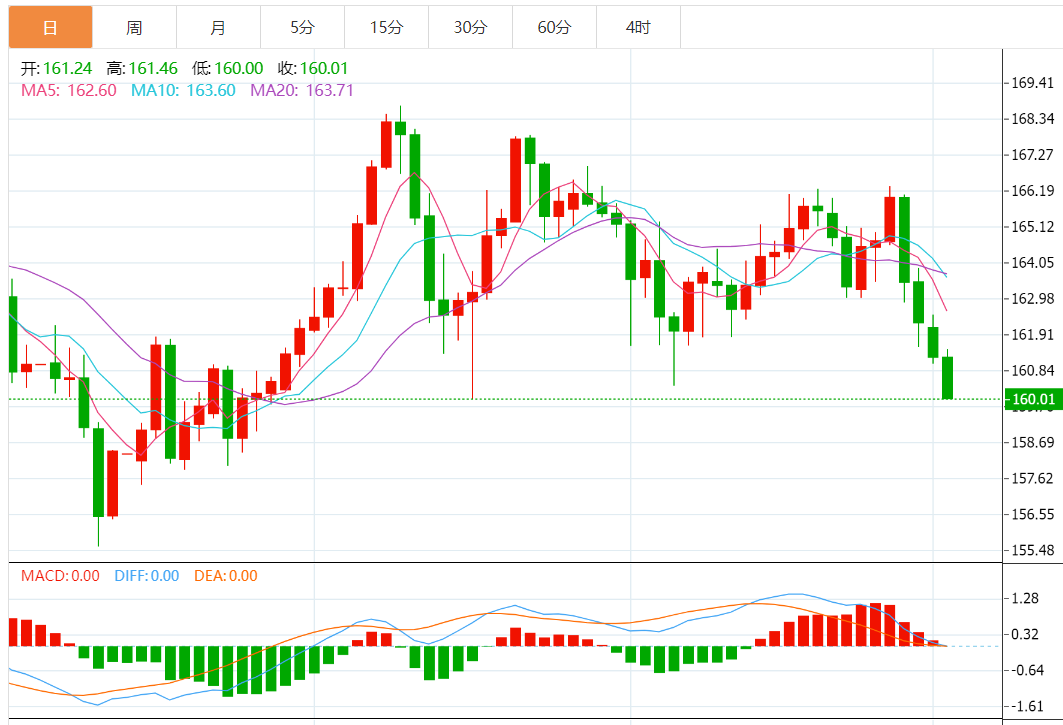This screenshot has height=725, width=1063.
Task: Click the high value 高:161.46
Action: [x=142, y=68]
